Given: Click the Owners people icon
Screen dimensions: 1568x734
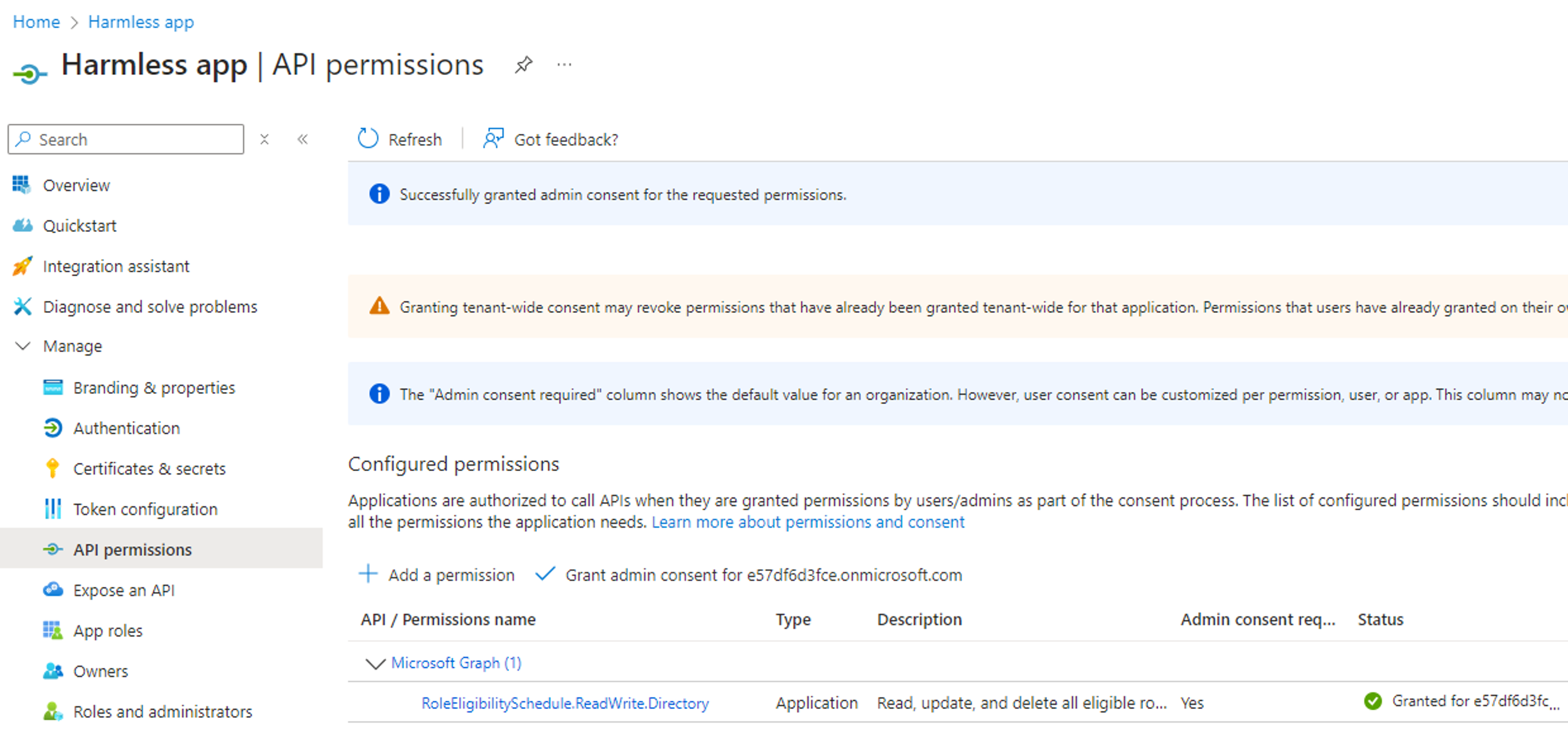Looking at the screenshot, I should pyautogui.click(x=53, y=670).
